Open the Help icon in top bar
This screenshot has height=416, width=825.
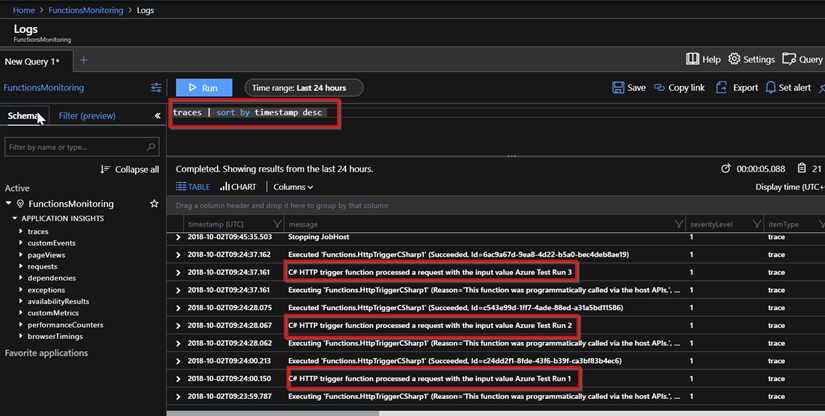(x=692, y=59)
